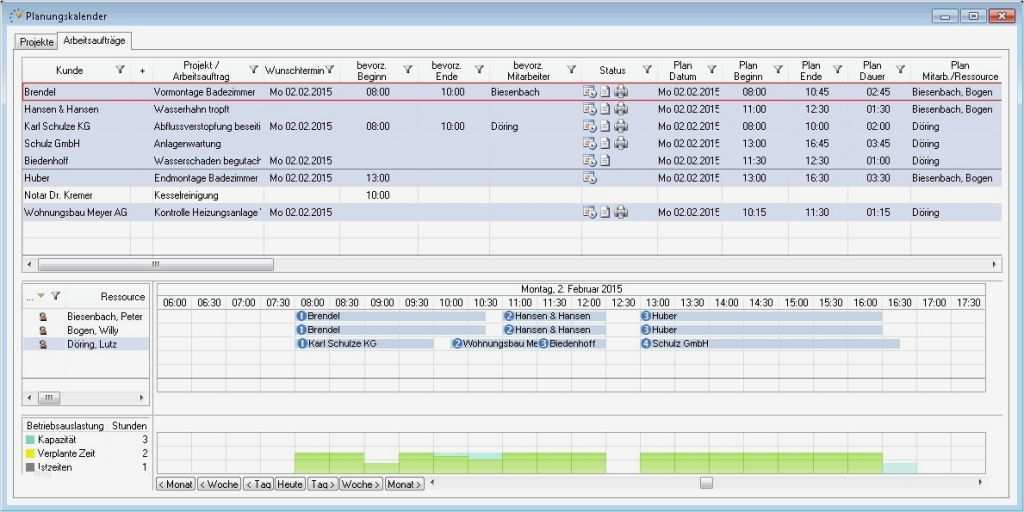Click person icon beside Döring, Lutz
1024x512 pixels.
(43, 344)
